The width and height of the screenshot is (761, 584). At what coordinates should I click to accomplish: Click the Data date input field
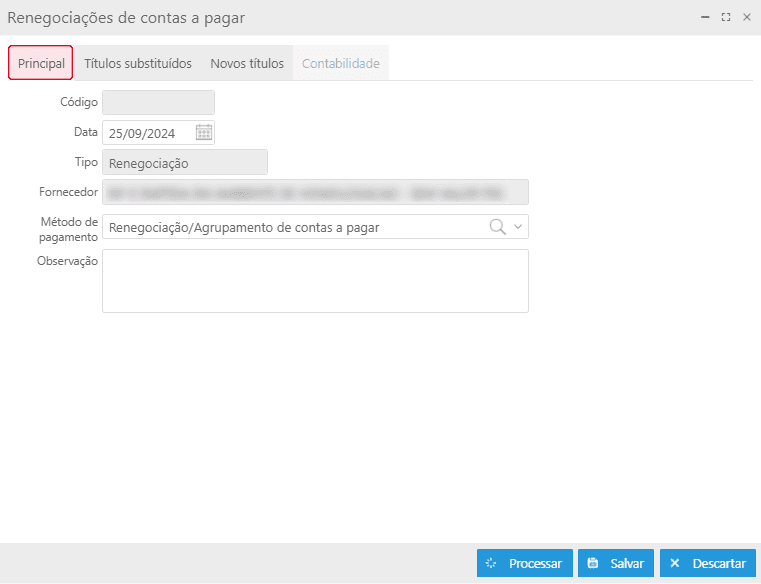point(148,132)
